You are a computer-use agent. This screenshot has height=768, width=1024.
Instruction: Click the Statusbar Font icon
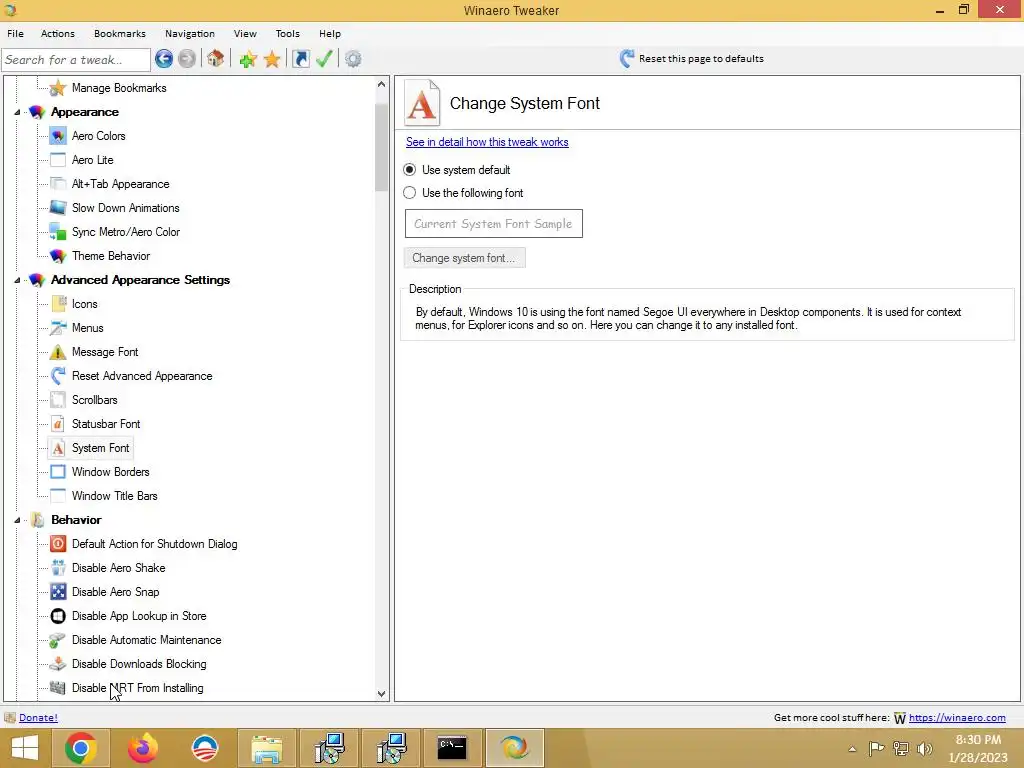coord(58,424)
